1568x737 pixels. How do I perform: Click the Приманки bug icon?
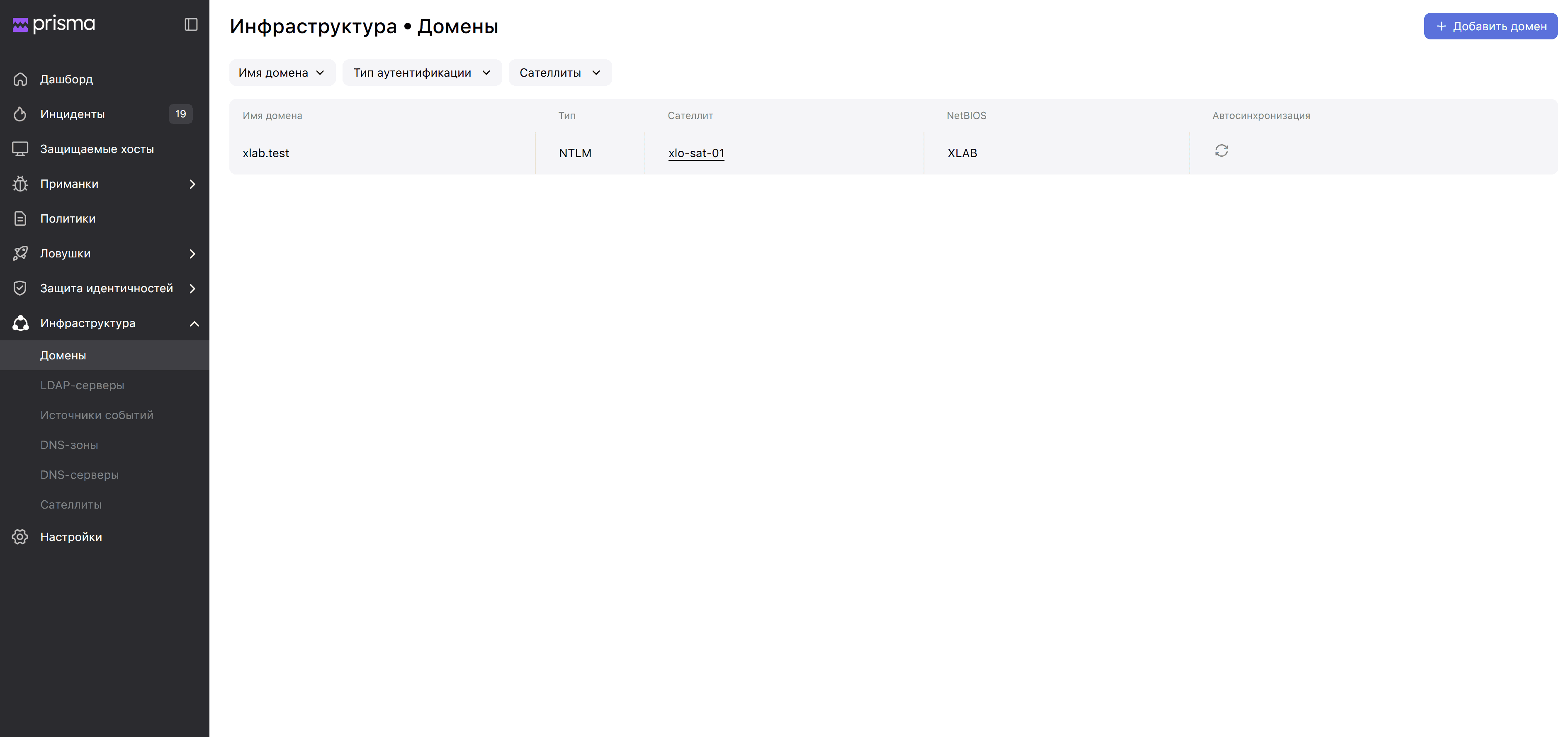point(20,184)
